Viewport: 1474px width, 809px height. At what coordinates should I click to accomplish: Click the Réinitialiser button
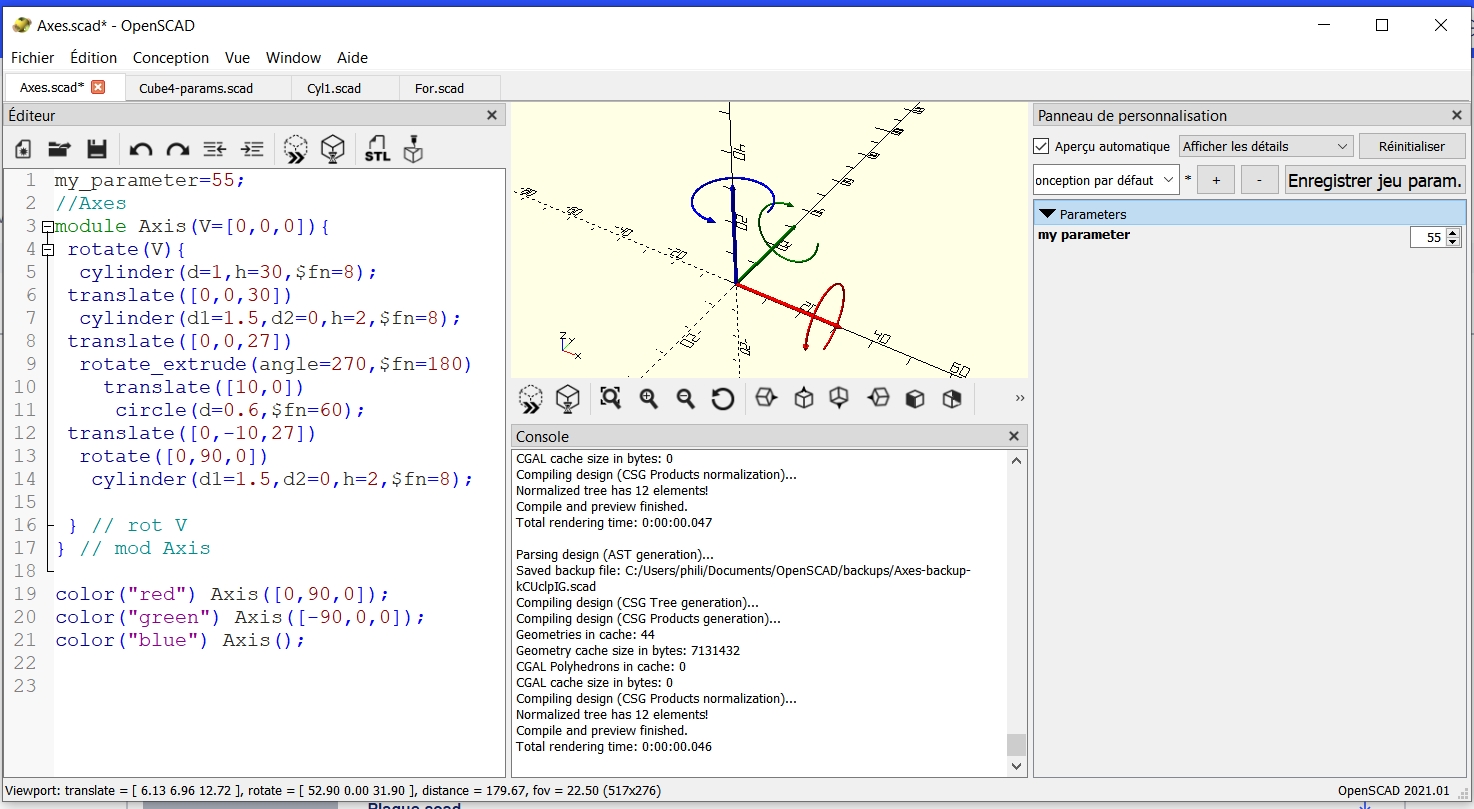point(1412,146)
